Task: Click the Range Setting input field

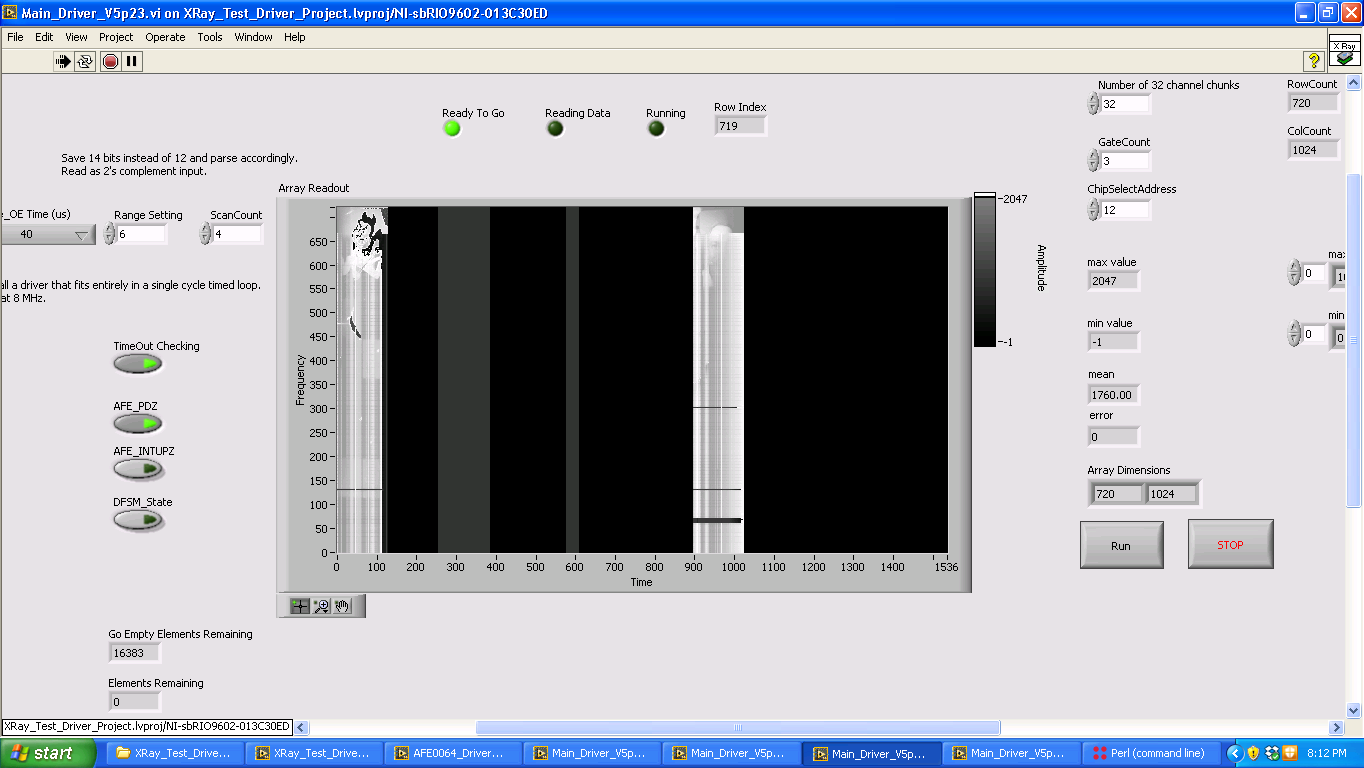Action: [x=141, y=233]
